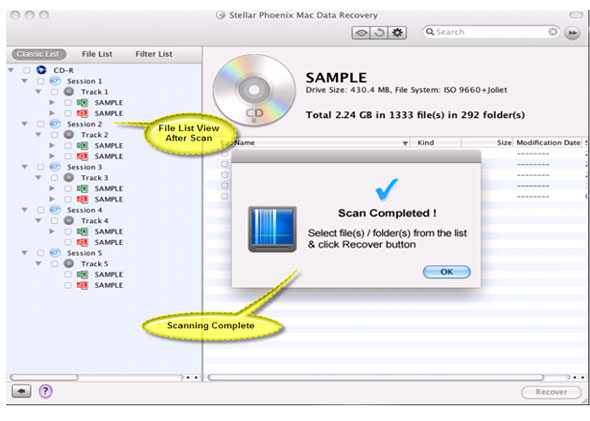This screenshot has width=590, height=421.
Task: Click the Session 5 disc icon
Action: pyautogui.click(x=55, y=253)
